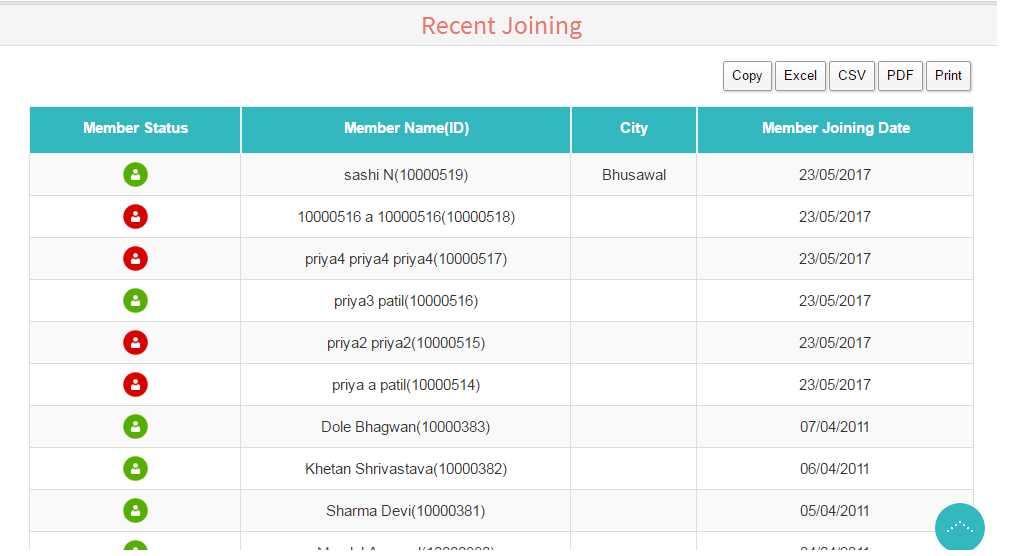Export the table using Excel button
The width and height of the screenshot is (1011, 556).
[800, 76]
